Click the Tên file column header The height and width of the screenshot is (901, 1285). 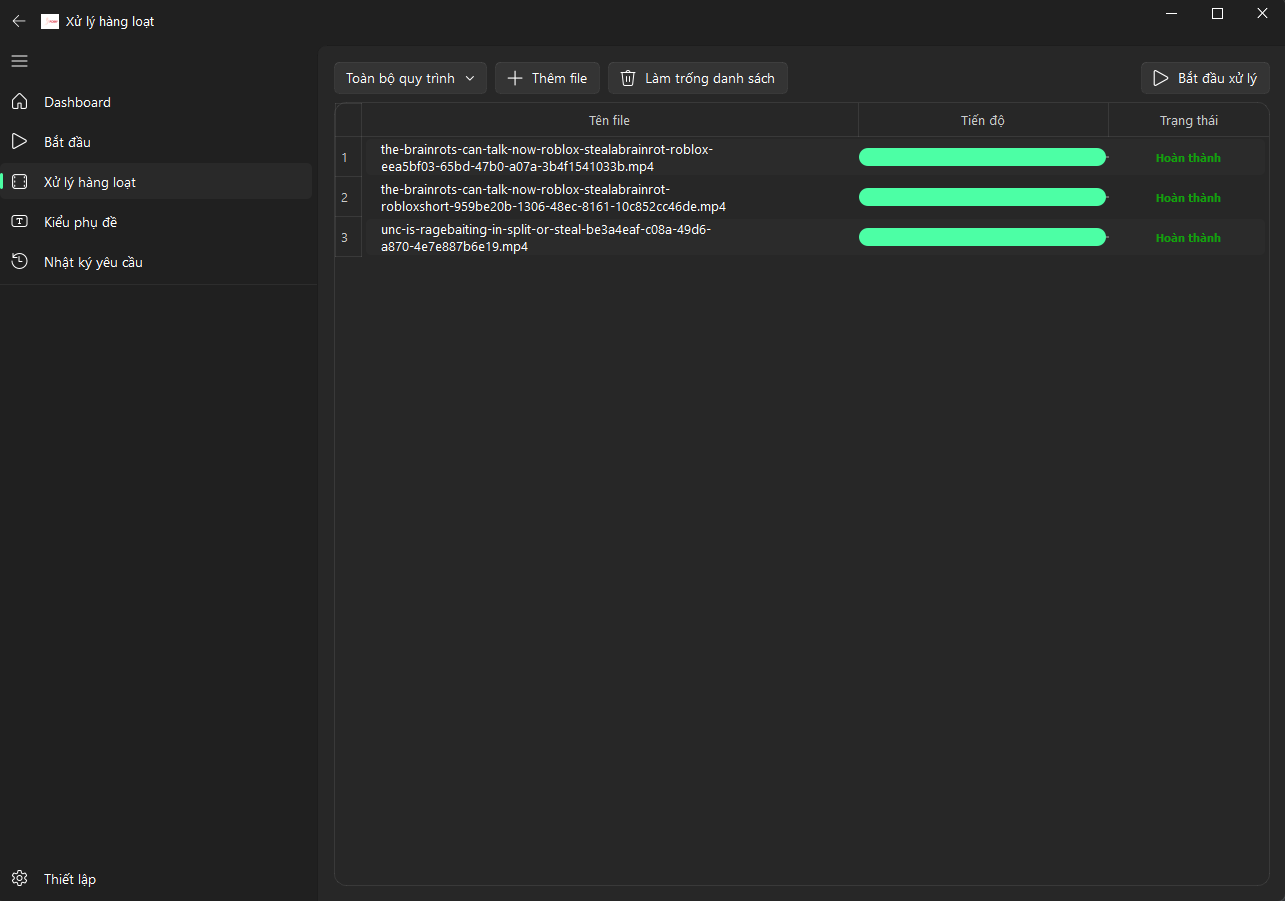coord(609,120)
